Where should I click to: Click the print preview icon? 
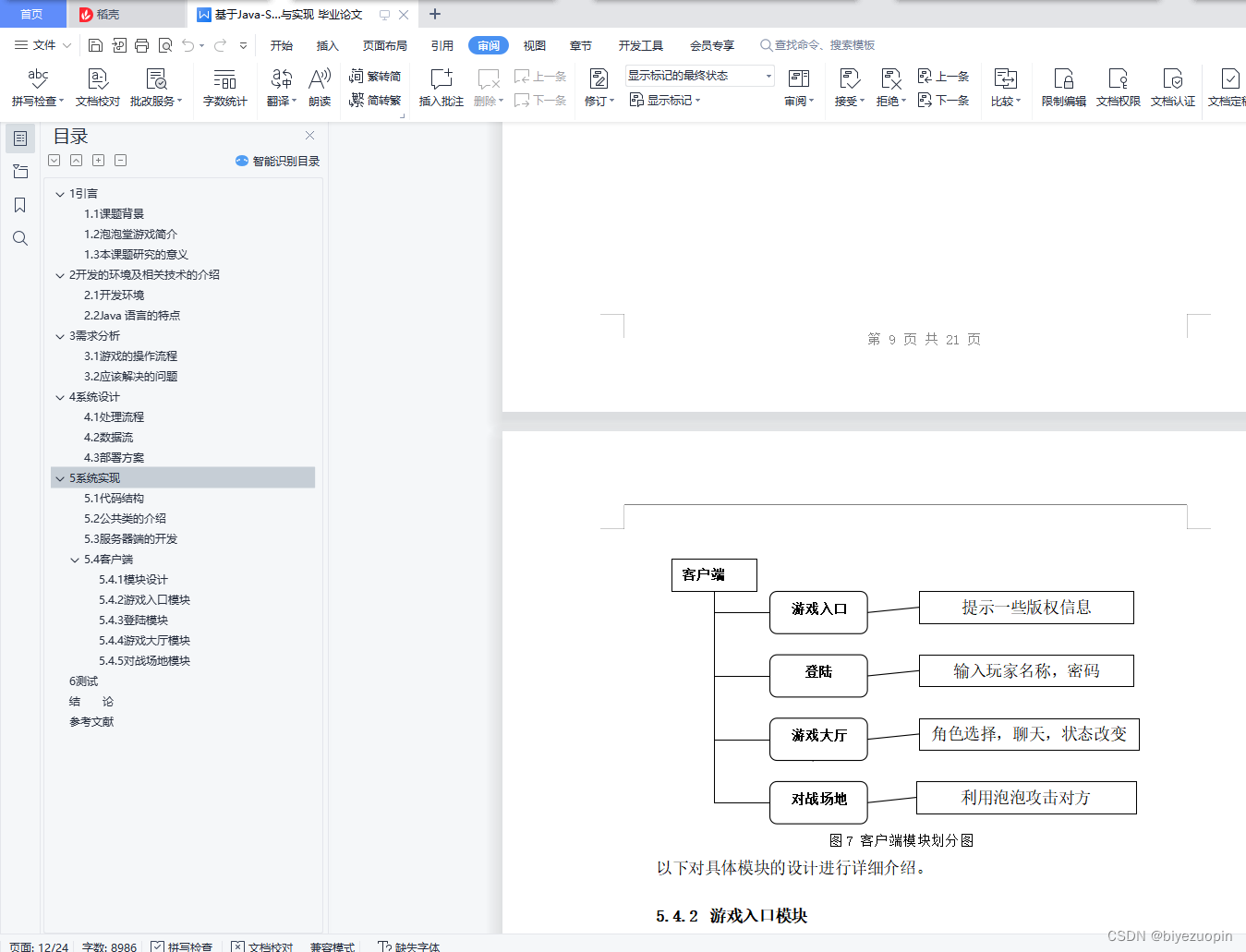point(165,45)
